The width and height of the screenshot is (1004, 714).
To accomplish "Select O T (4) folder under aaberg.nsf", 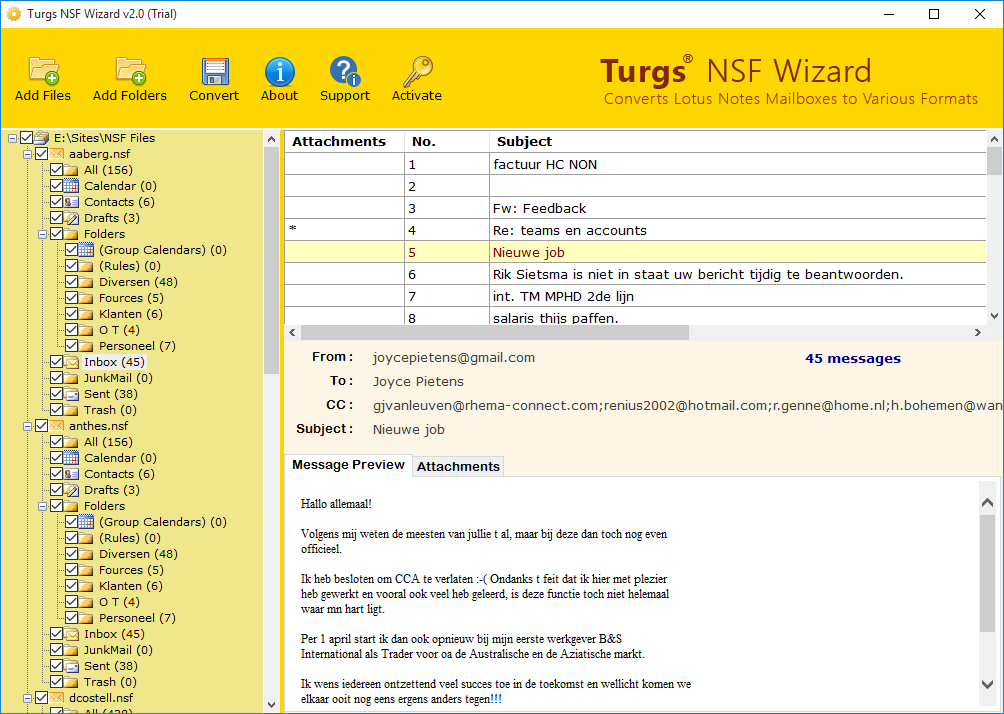I will [x=119, y=330].
